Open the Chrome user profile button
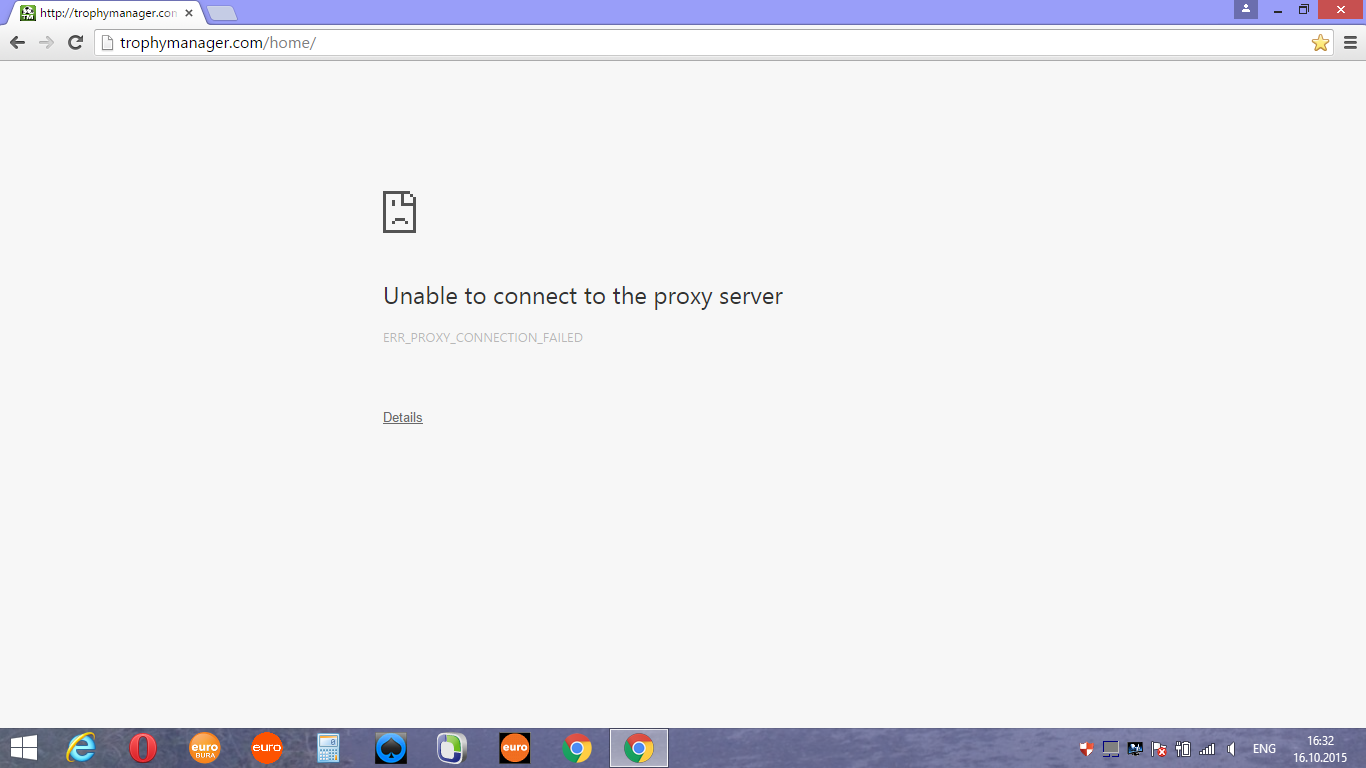1366x768 pixels. point(1246,9)
